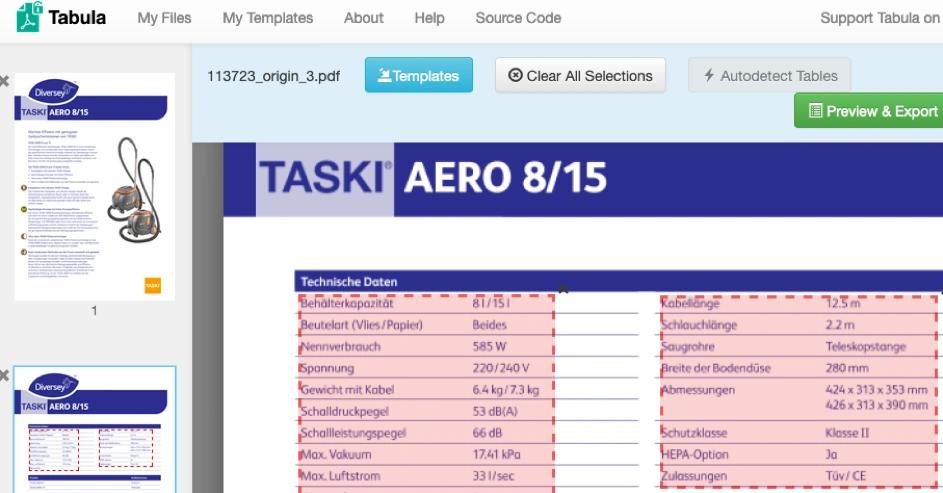Click the 'Schlauchlänge' row label
Image resolution: width=943 pixels, height=493 pixels.
699,325
